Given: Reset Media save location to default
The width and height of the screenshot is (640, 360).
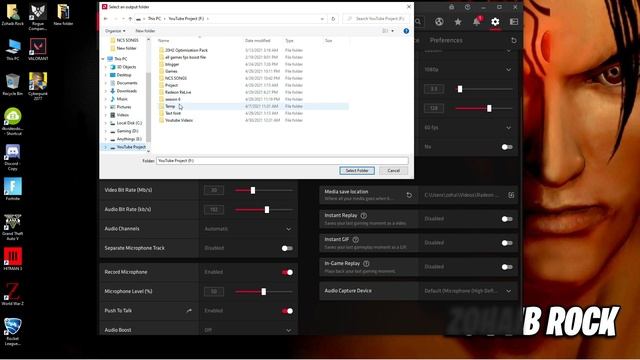Looking at the screenshot, I should pyautogui.click(x=409, y=195).
